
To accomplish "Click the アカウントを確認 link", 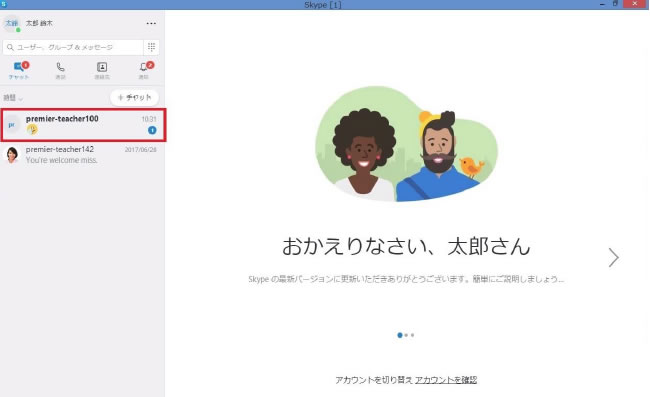I will (446, 380).
